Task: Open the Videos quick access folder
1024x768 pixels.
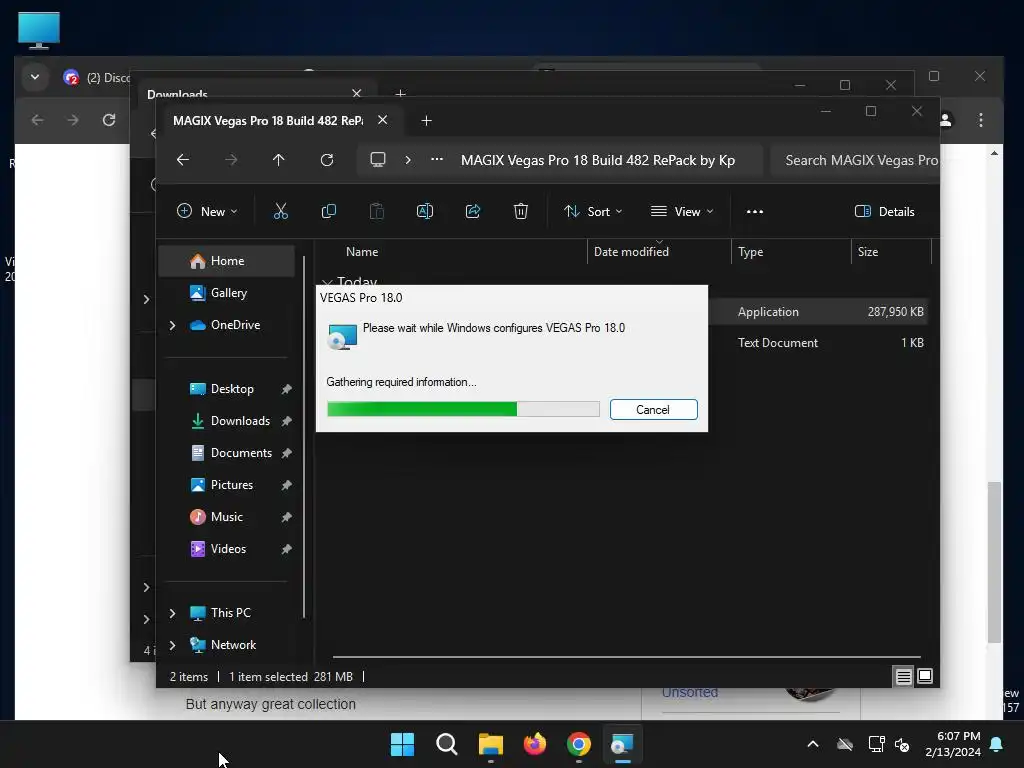Action: coord(227,549)
